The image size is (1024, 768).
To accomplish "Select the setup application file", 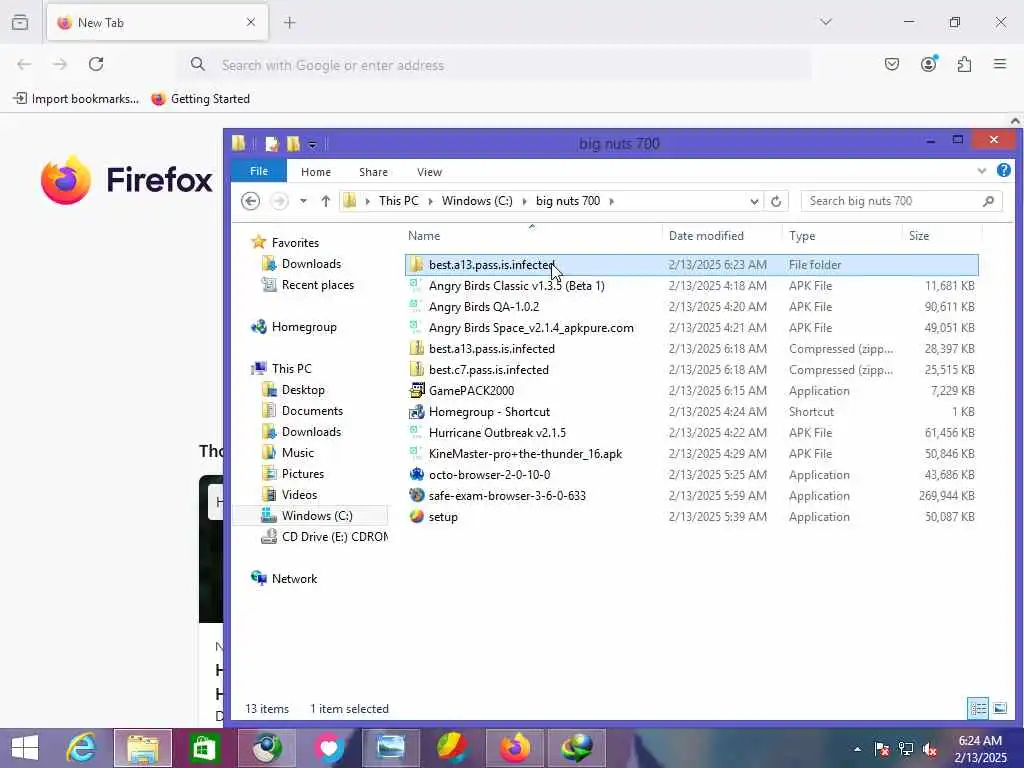I will pyautogui.click(x=692, y=517).
